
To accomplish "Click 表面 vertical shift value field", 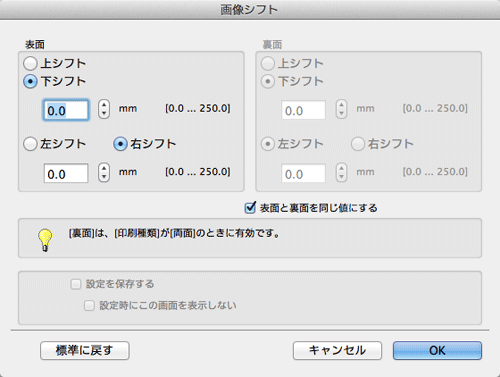I will [x=66, y=110].
